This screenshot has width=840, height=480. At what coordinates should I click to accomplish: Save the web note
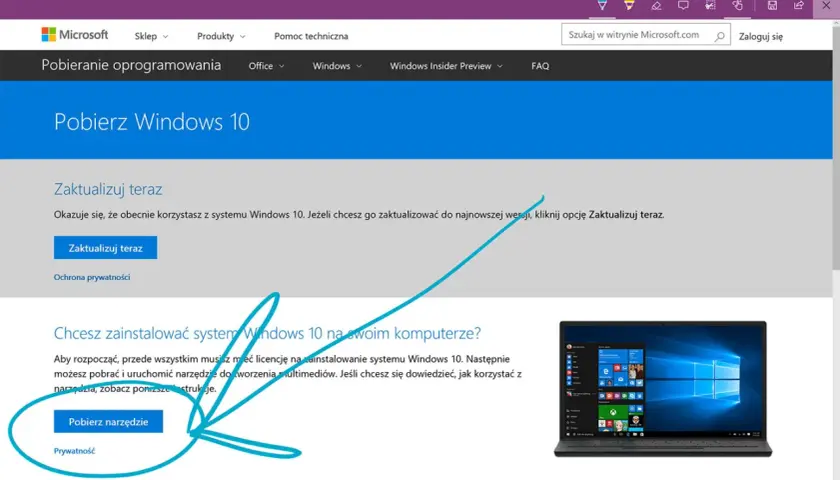pos(772,6)
